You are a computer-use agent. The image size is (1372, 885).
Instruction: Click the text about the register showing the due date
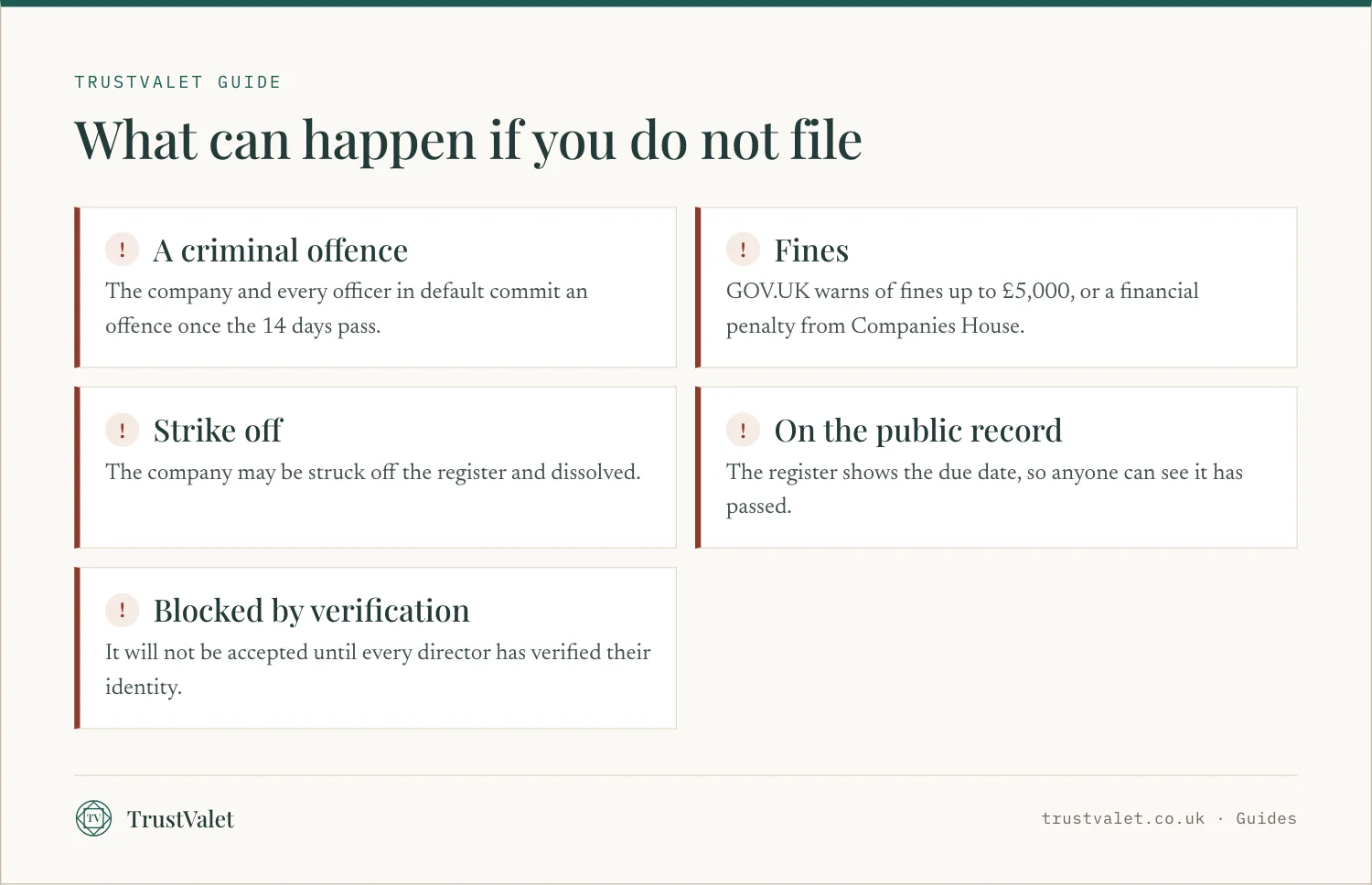(x=984, y=488)
